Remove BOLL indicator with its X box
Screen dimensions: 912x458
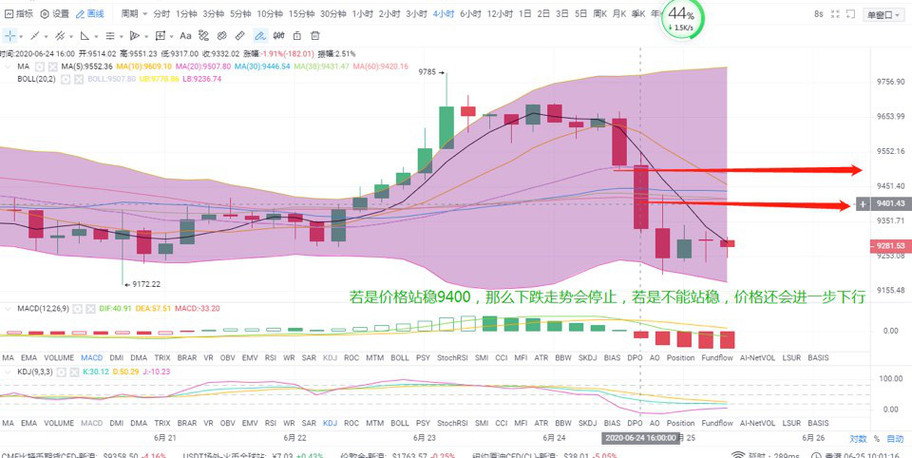[80, 78]
